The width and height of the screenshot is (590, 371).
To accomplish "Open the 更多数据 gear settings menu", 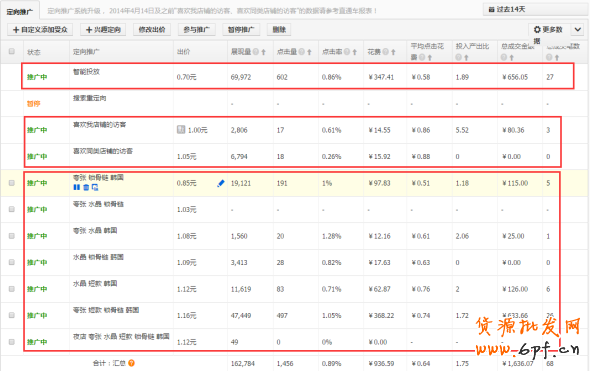I will 550,30.
